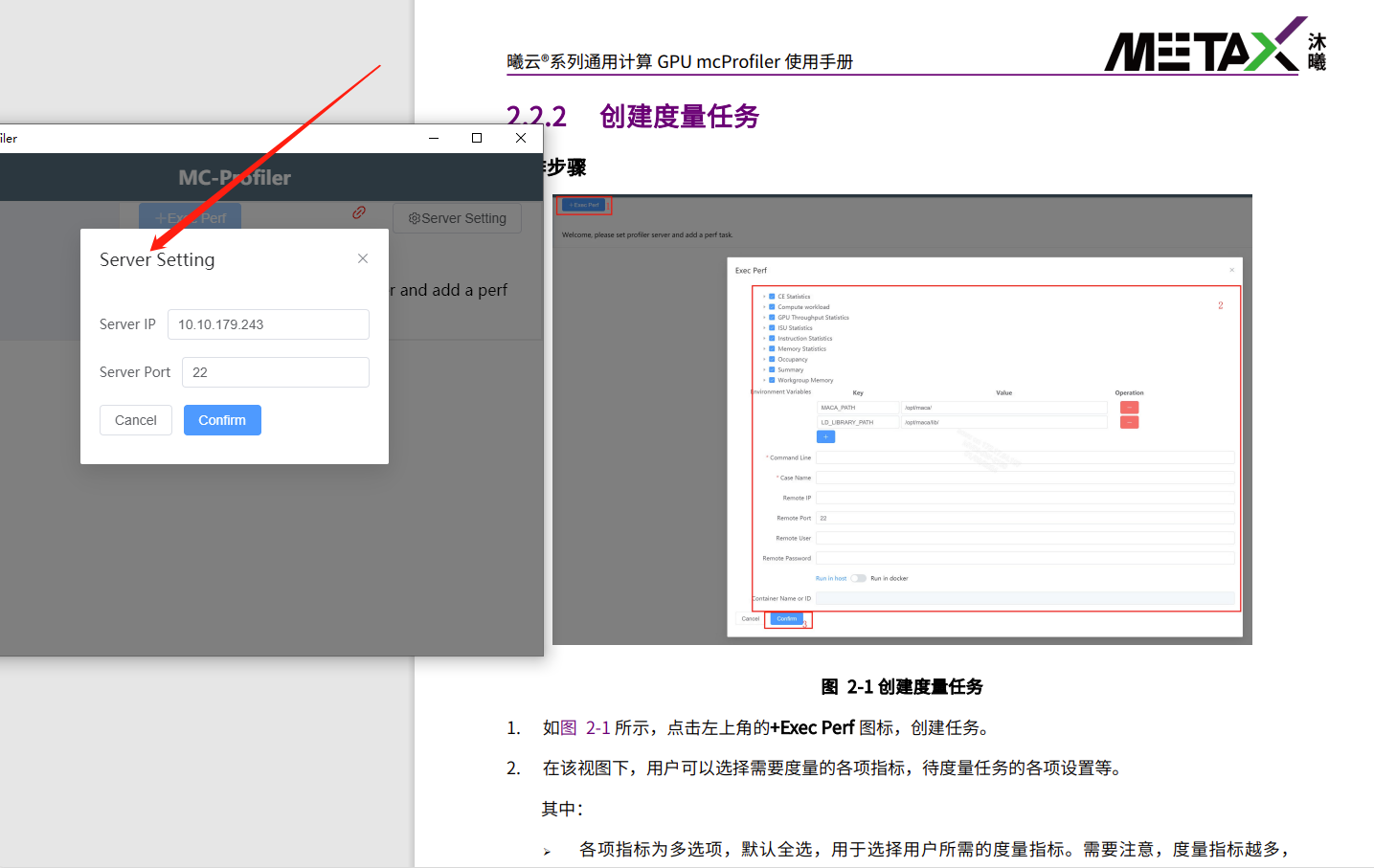
Task: Click into the Server IP field
Action: coord(268,324)
